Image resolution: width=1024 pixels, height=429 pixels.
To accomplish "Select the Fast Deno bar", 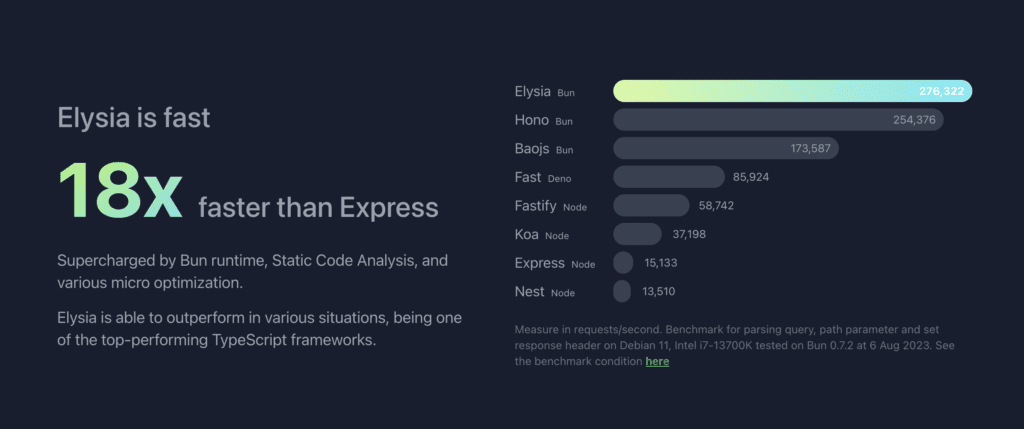I will [669, 177].
